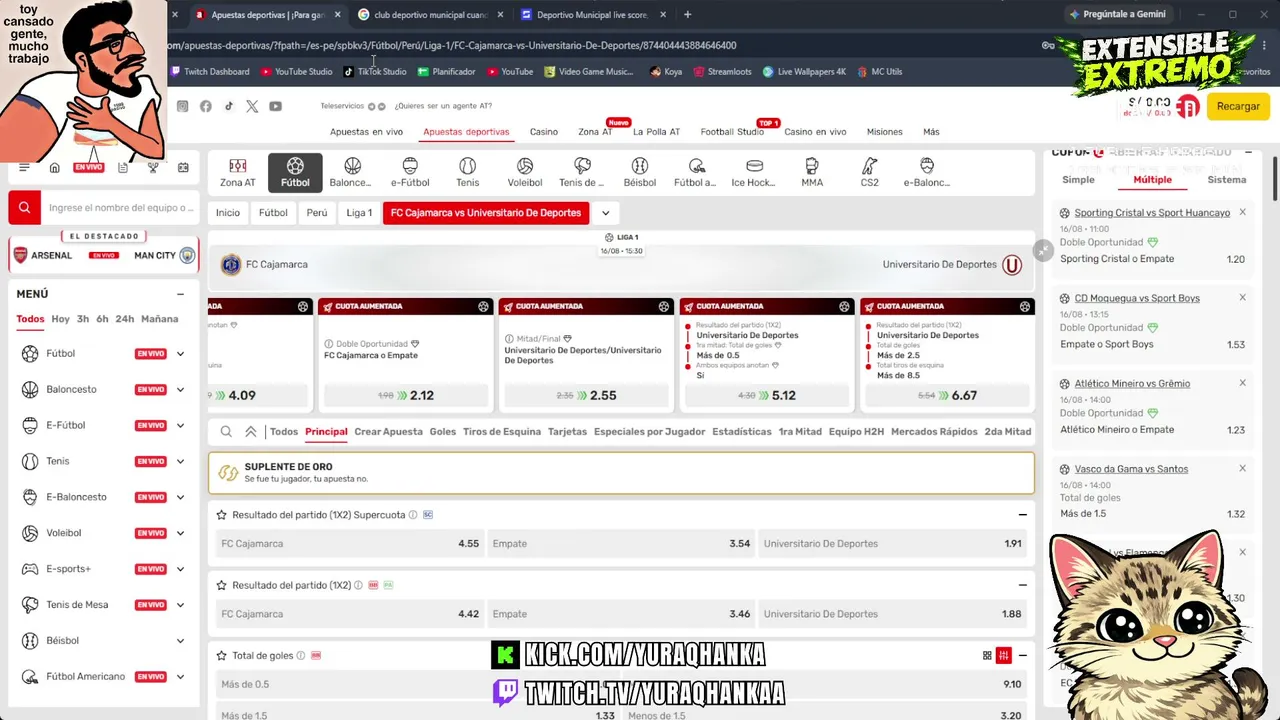Go to the Liga 1 breadcrumb

[359, 213]
